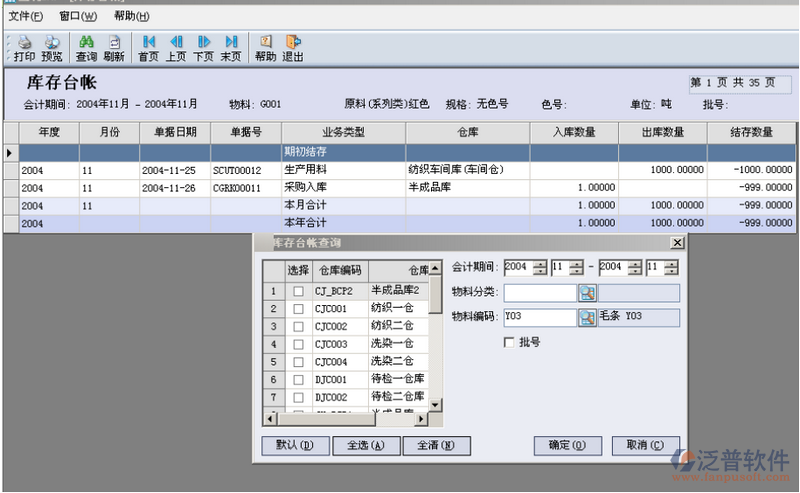Image resolution: width=800 pixels, height=493 pixels.
Task: Go to First Page (首页)
Action: click(x=148, y=47)
